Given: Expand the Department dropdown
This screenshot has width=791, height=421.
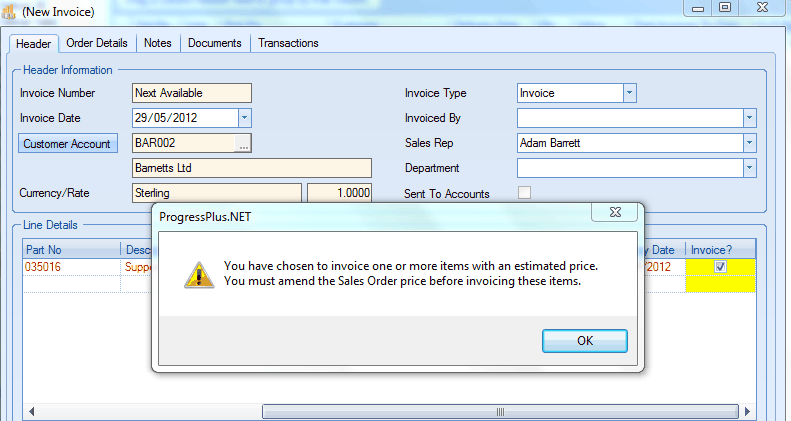Looking at the screenshot, I should pyautogui.click(x=750, y=168).
